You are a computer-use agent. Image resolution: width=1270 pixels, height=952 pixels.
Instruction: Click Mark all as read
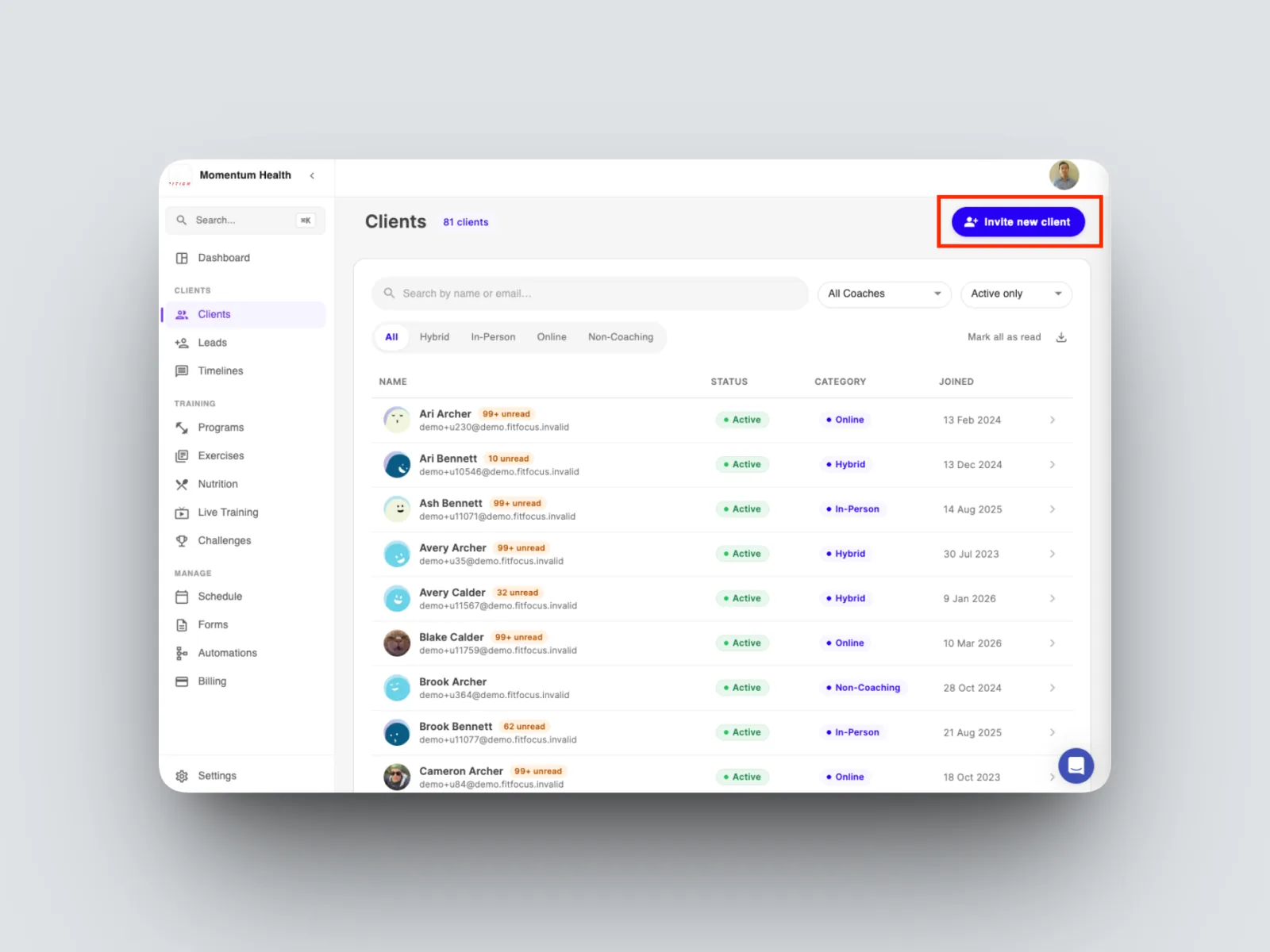(1004, 337)
